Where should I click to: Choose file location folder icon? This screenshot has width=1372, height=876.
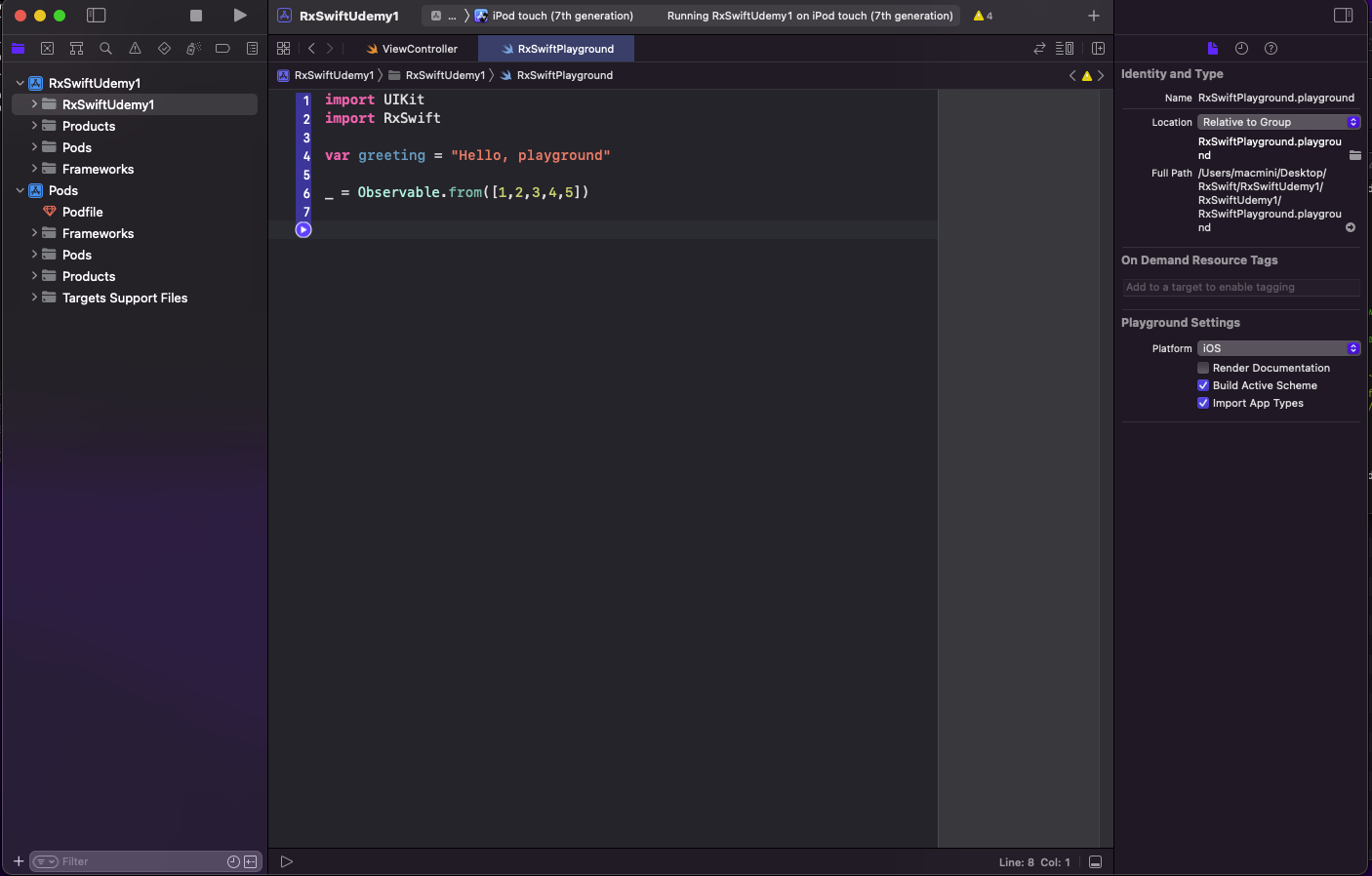click(1354, 155)
